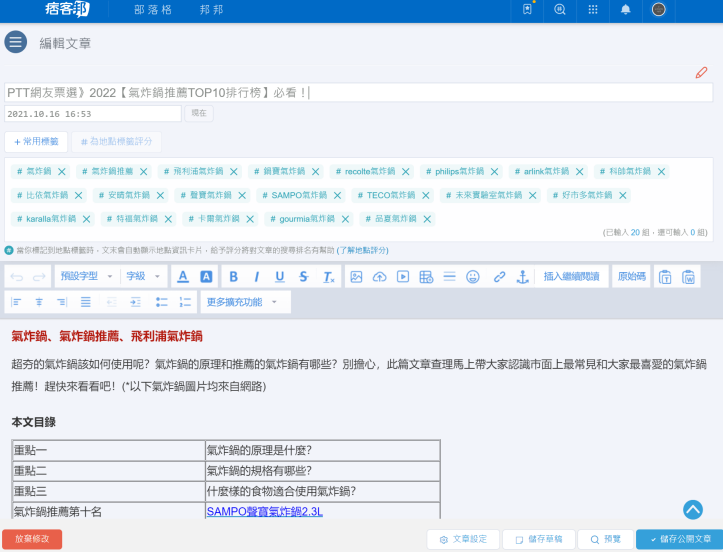Open 了解地點評分 link
This screenshot has width=723, height=552.
362,250
